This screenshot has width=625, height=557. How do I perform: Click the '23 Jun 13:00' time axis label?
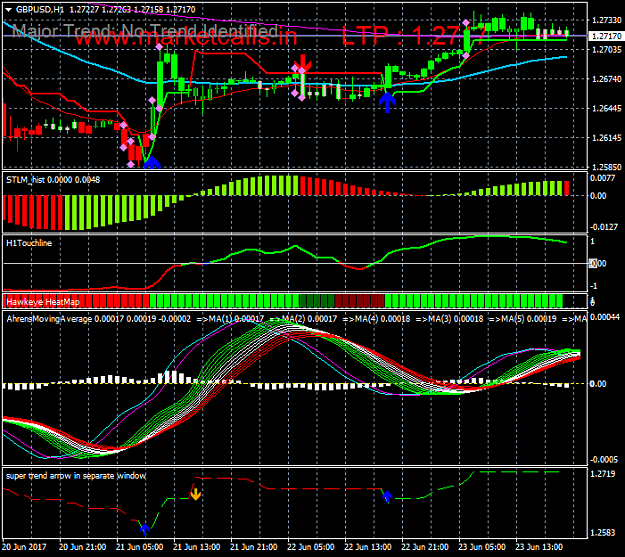pos(539,547)
